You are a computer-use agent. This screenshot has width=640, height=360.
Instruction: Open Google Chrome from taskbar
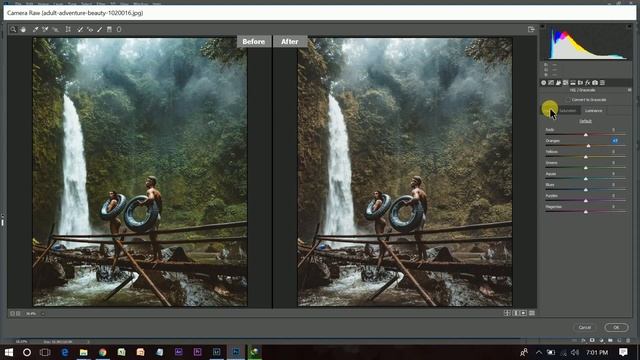[x=102, y=352]
